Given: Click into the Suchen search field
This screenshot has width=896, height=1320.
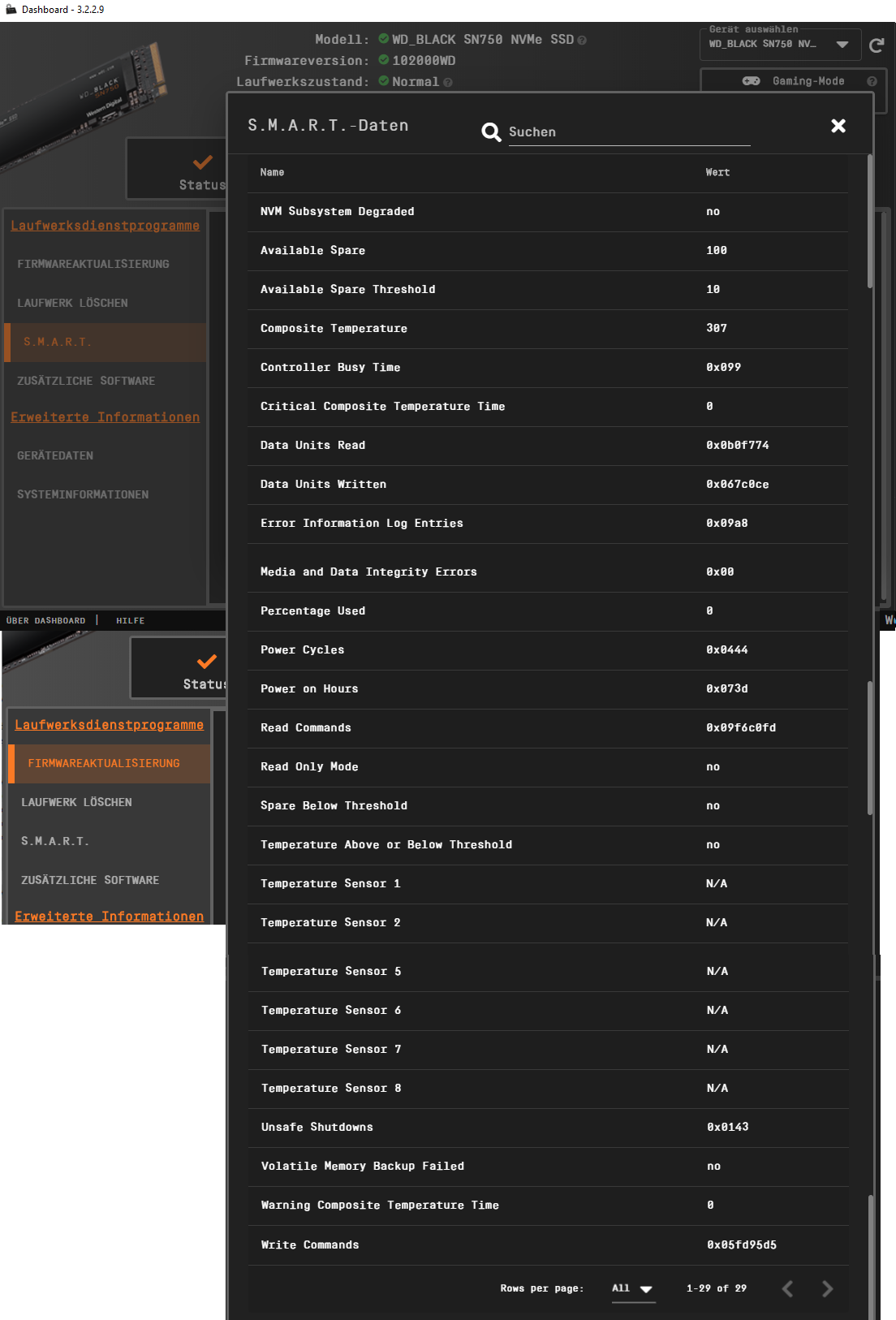Looking at the screenshot, I should [x=629, y=132].
